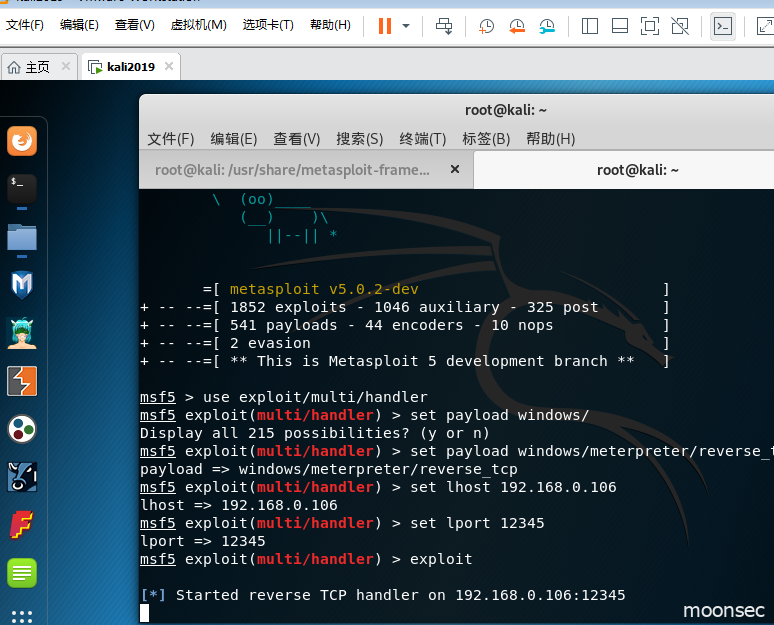Open the Terminal icon in the Kali dock
774x625 pixels.
22,189
